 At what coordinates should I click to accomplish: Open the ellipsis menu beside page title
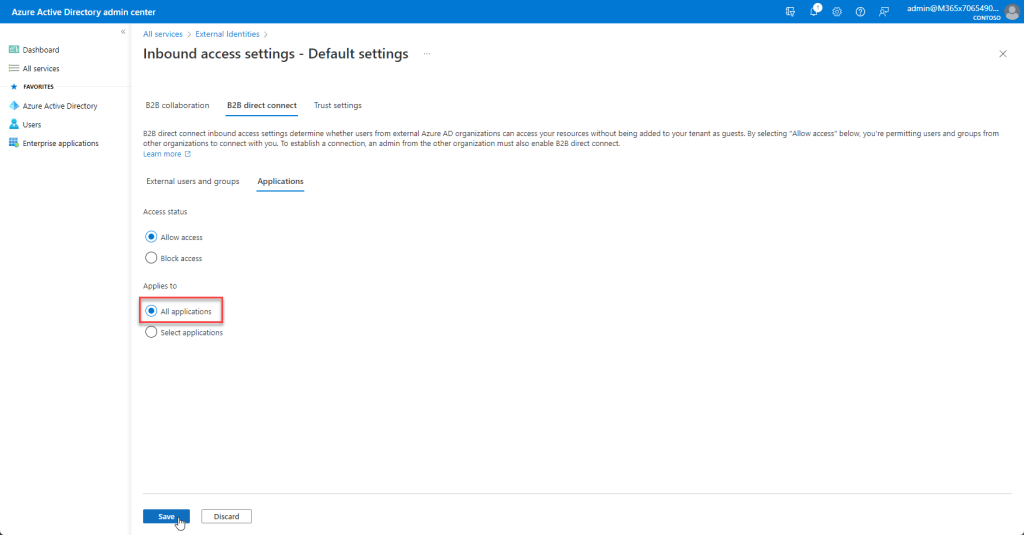pyautogui.click(x=427, y=53)
